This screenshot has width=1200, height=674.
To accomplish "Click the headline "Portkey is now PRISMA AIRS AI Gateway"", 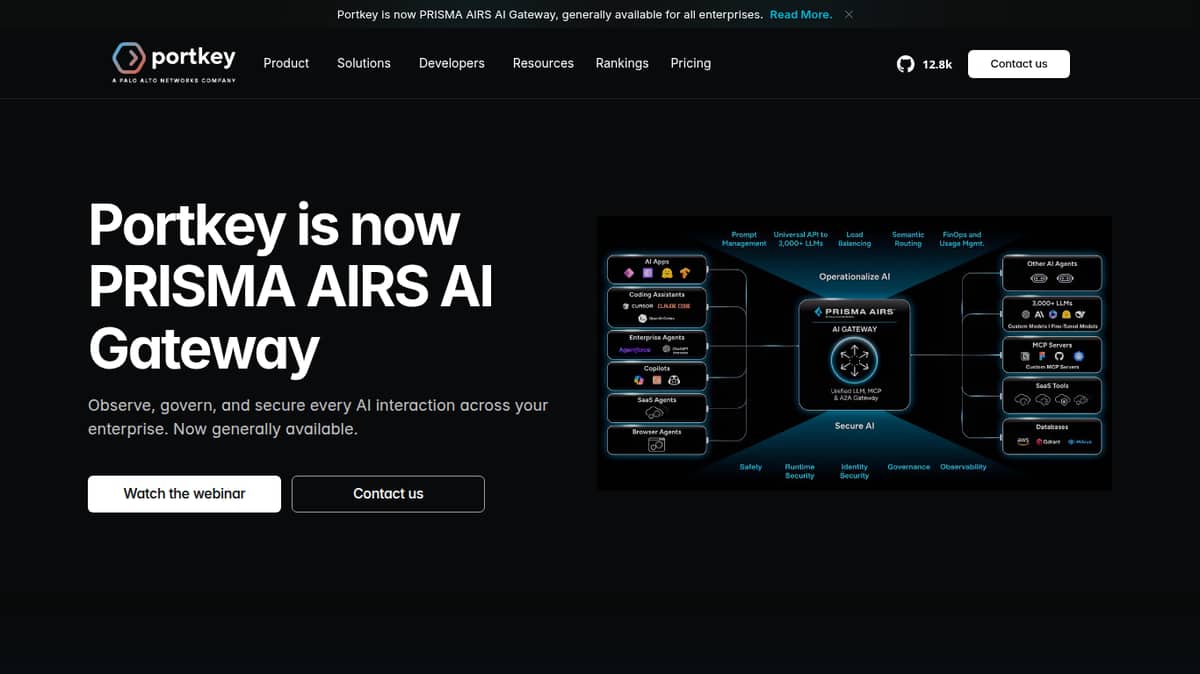I will [290, 287].
